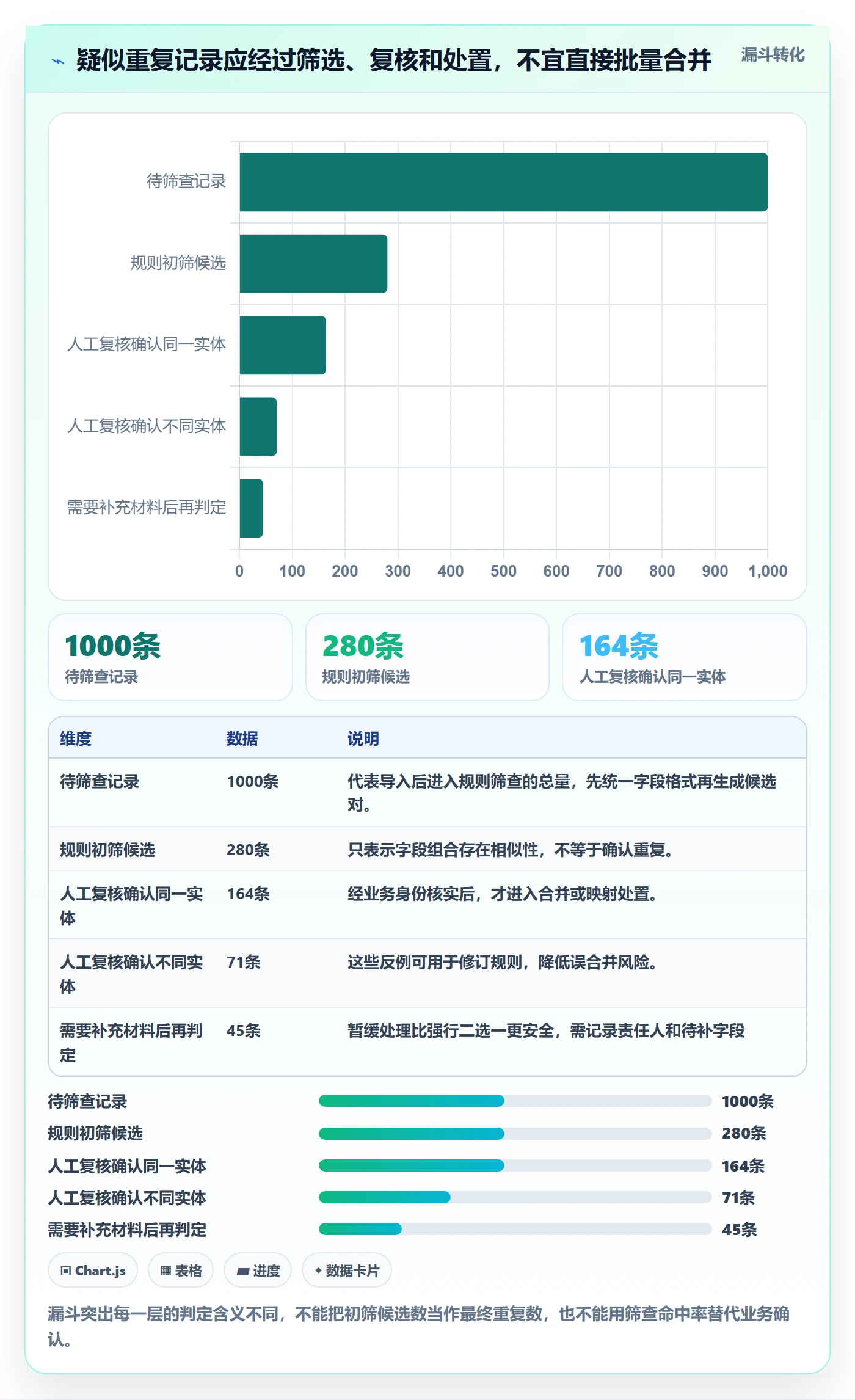Click the chart y-axis label 规则初筛候选
855x1400 pixels.
pos(178,263)
